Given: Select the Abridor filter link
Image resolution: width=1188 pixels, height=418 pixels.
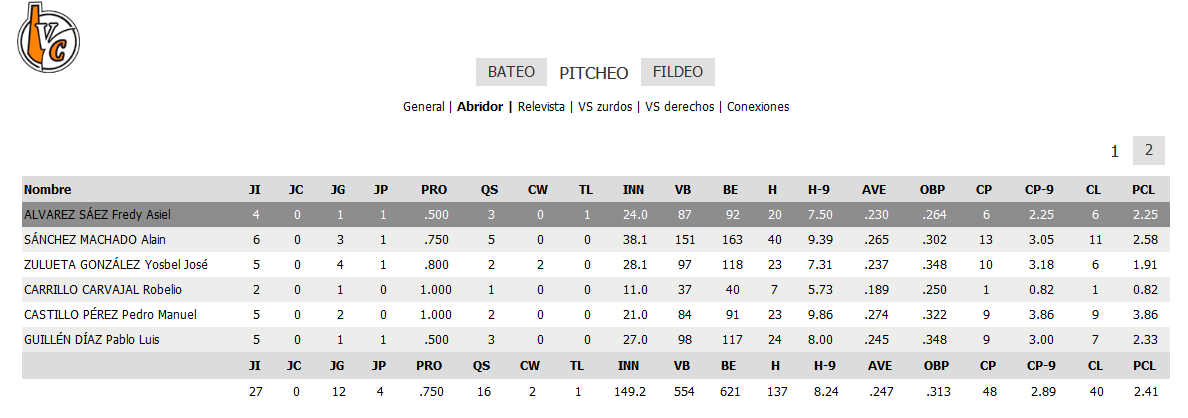Looking at the screenshot, I should [482, 106].
